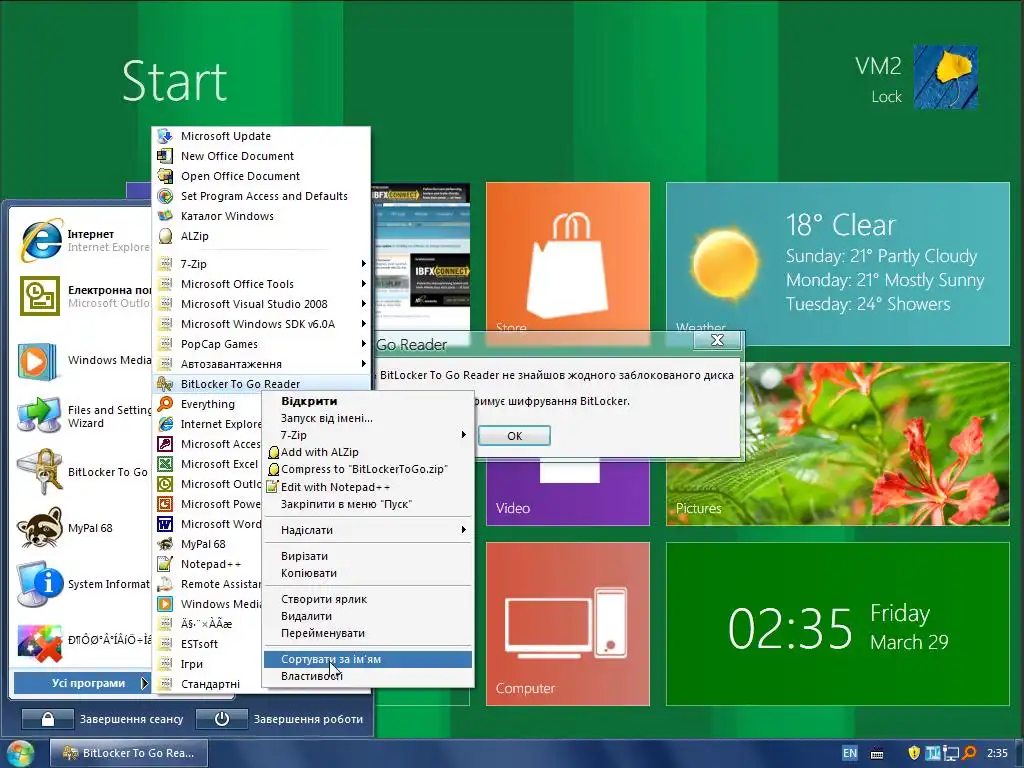Viewport: 1024px width, 768px height.
Task: Click Завершення сеансу button
Action: 48,719
